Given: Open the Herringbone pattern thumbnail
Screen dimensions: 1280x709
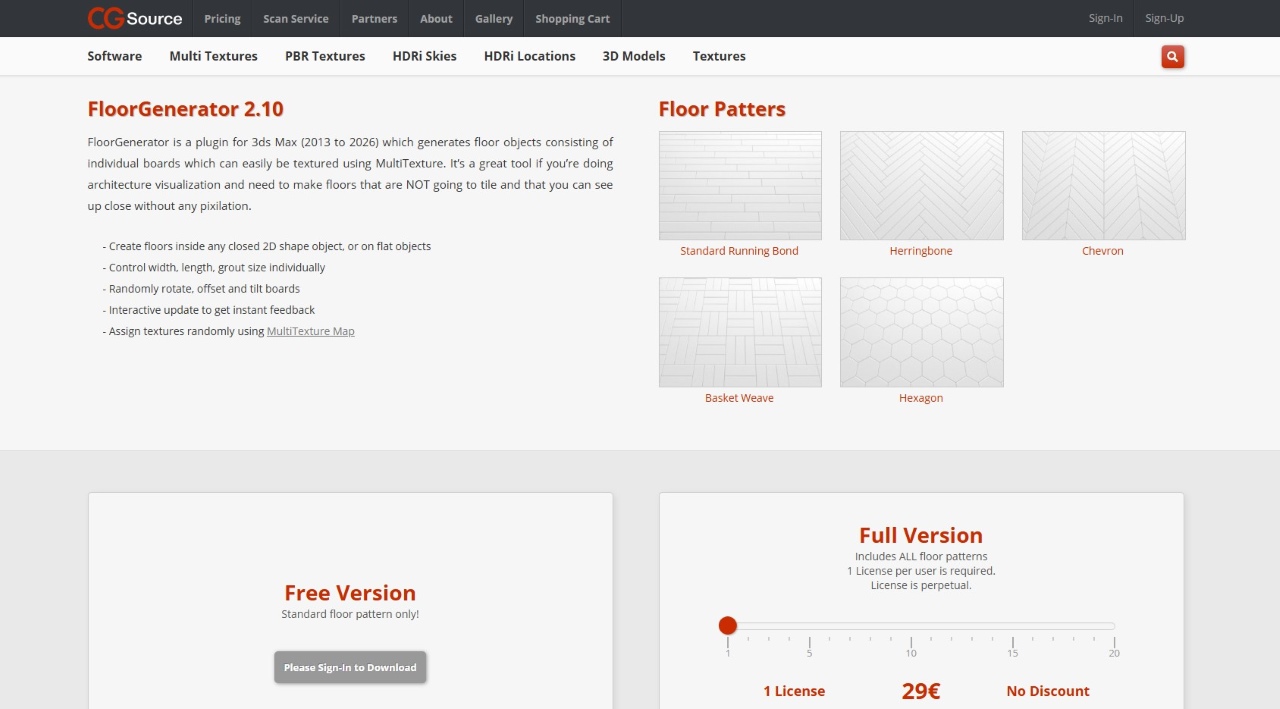Looking at the screenshot, I should 921,185.
